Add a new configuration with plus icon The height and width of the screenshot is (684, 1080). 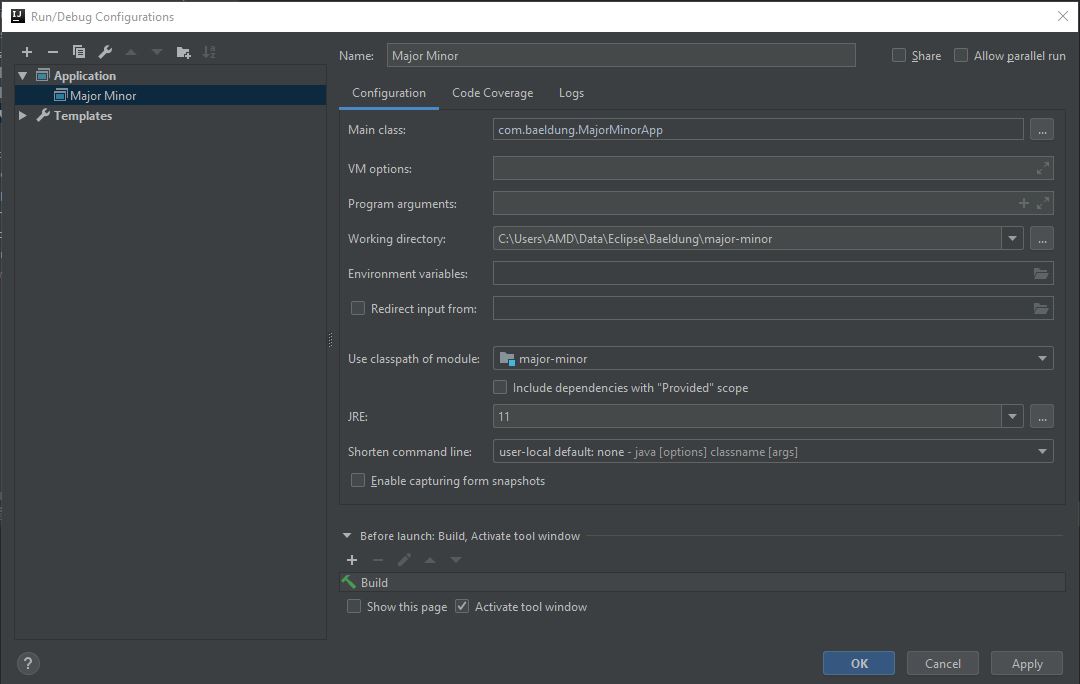coord(27,52)
